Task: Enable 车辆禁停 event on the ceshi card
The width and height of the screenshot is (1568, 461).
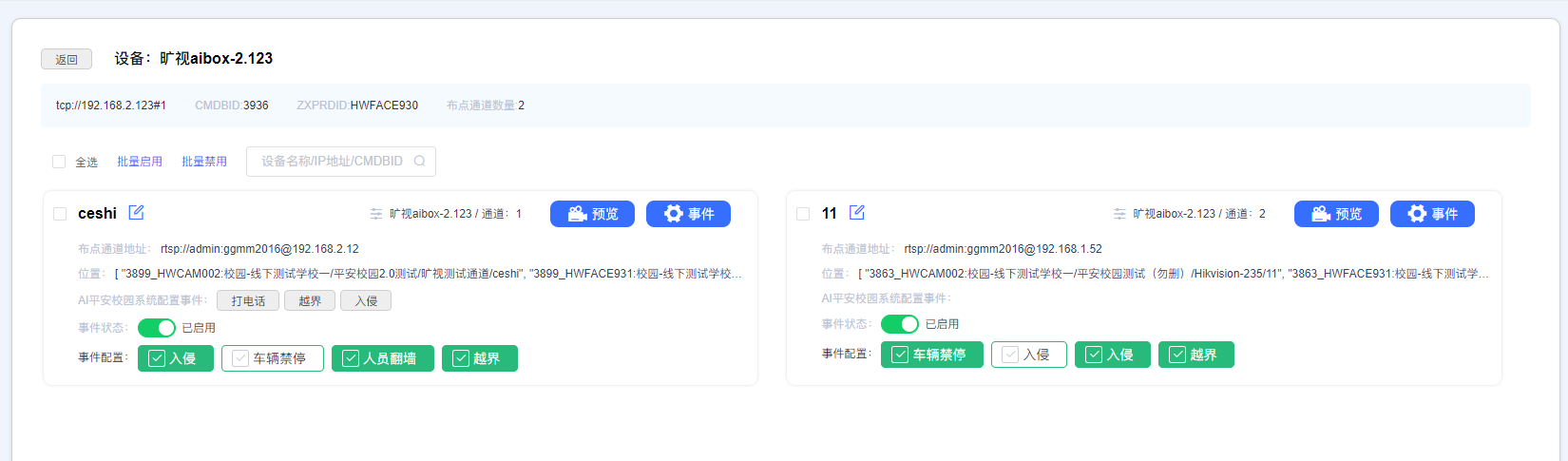Action: pyautogui.click(x=272, y=358)
